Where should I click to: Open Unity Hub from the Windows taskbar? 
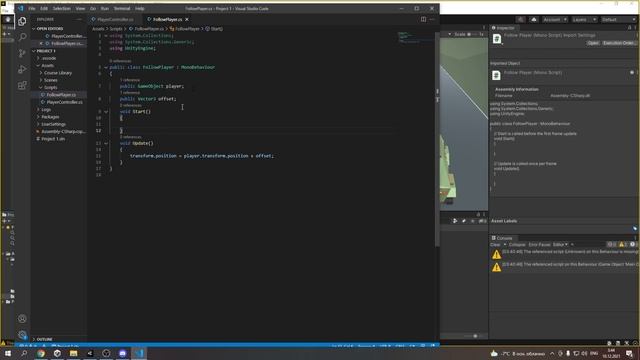click(x=57, y=353)
